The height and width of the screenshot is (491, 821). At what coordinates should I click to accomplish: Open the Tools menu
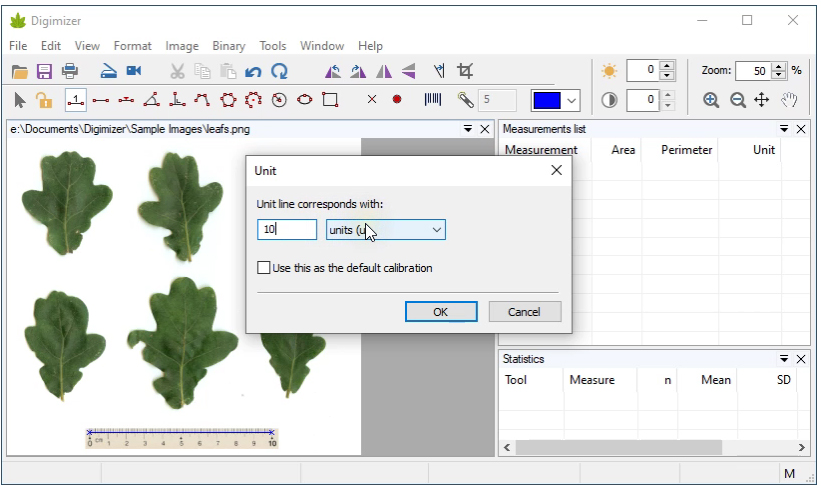tap(272, 46)
